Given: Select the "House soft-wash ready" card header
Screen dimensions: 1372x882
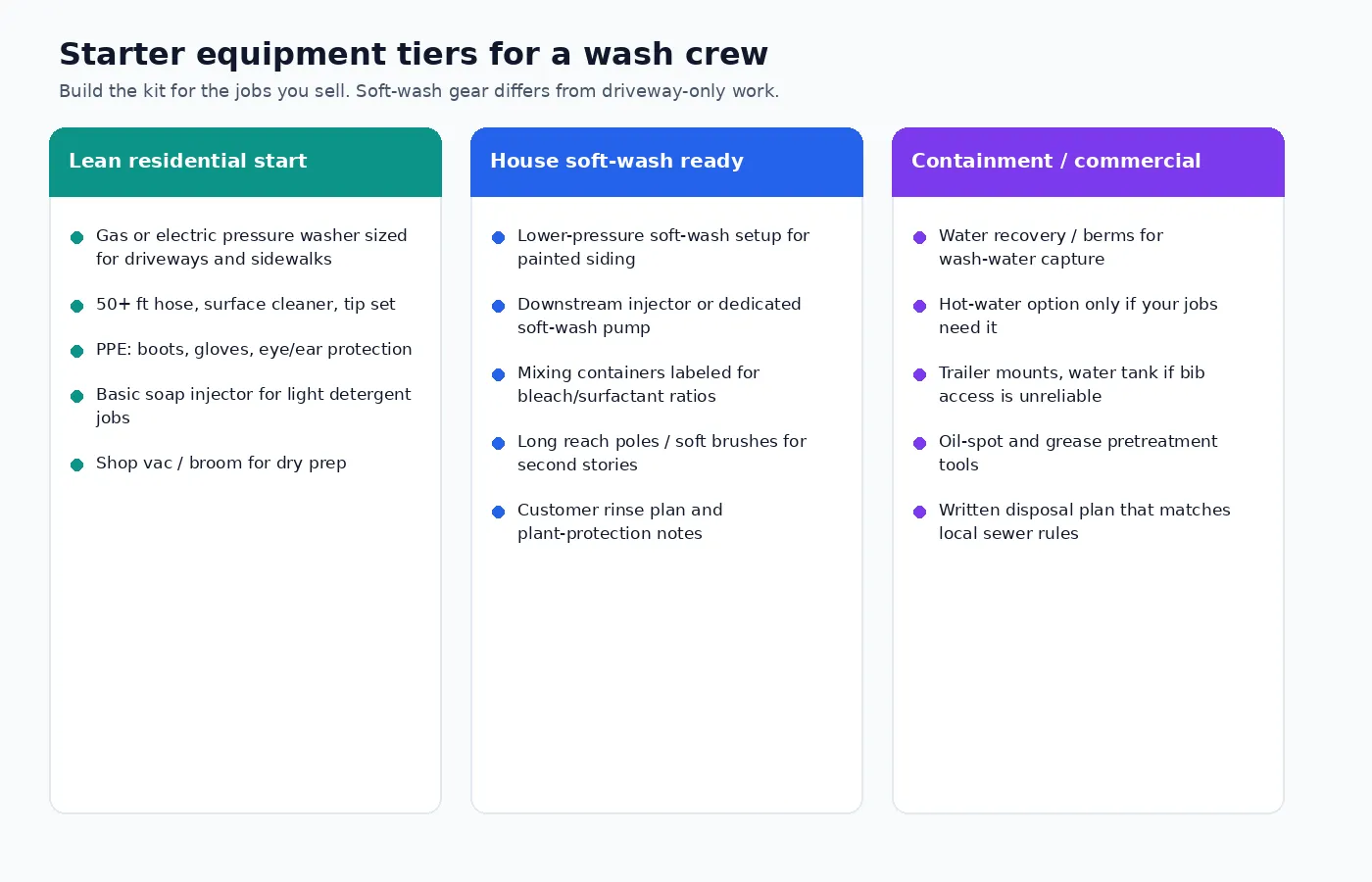Looking at the screenshot, I should tap(666, 162).
